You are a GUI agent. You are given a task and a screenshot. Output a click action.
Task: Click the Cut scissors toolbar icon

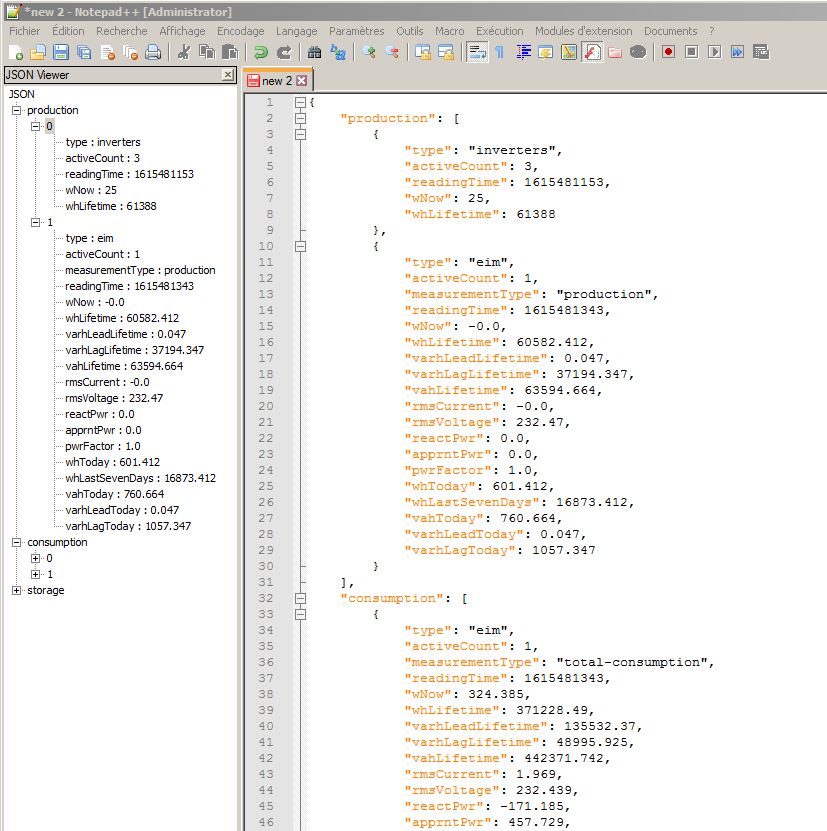(x=184, y=52)
